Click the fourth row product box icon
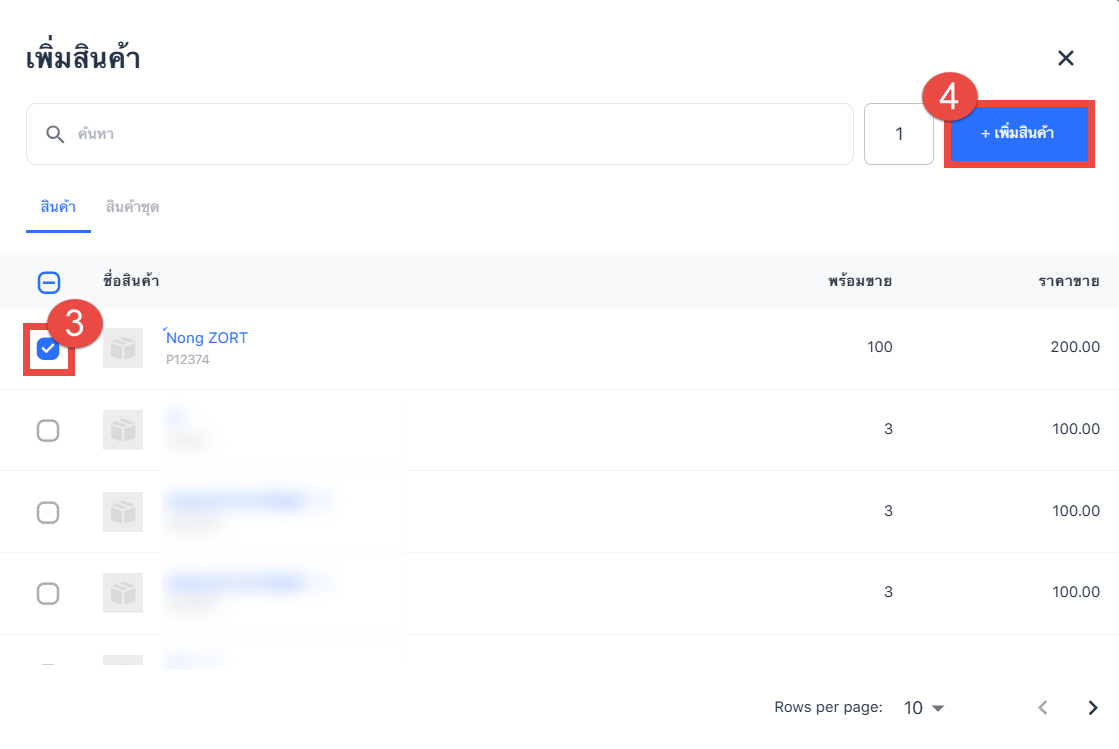This screenshot has height=749, width=1119. [122, 593]
